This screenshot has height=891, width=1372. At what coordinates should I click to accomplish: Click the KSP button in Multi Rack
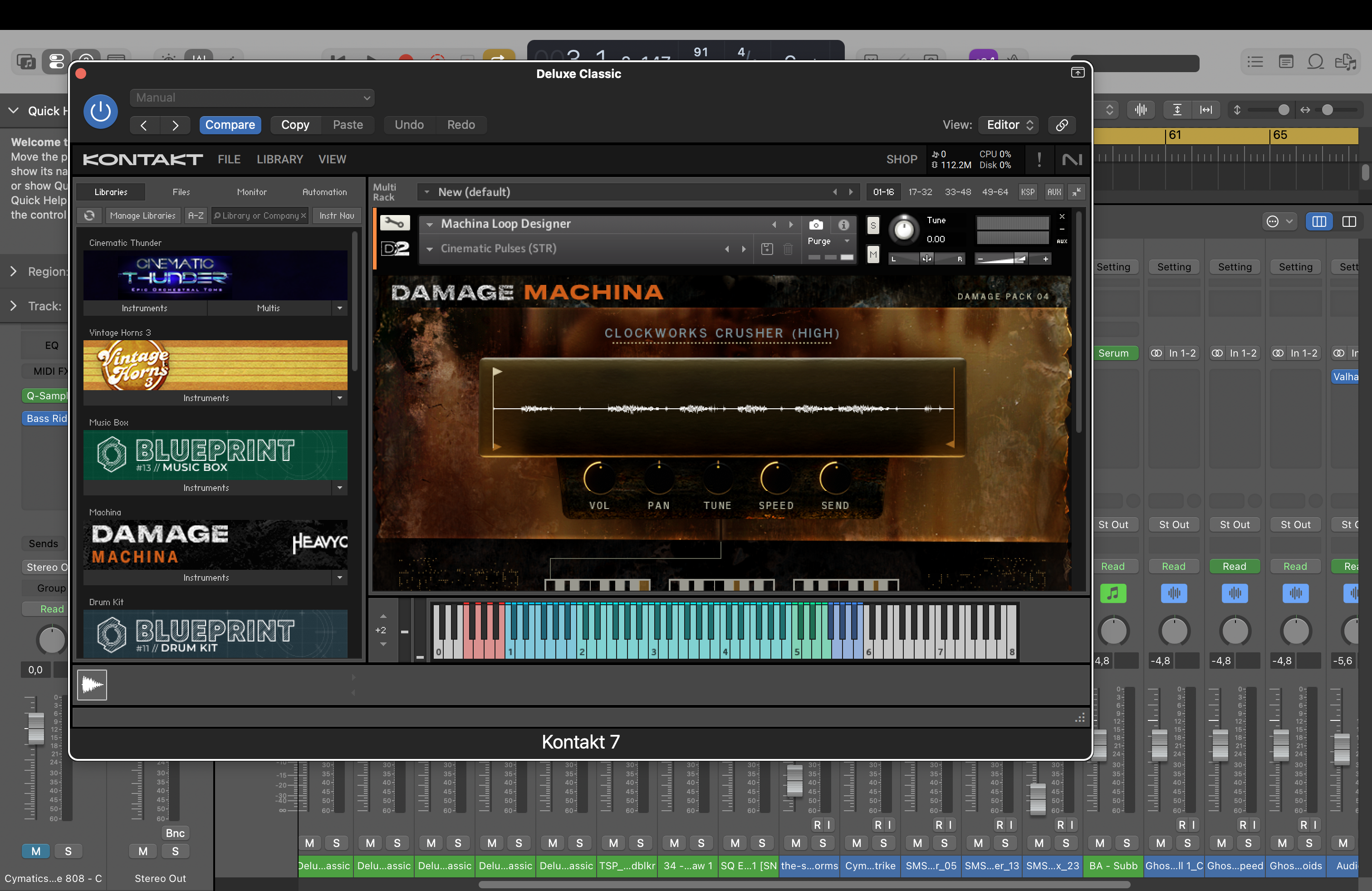[x=1027, y=192]
